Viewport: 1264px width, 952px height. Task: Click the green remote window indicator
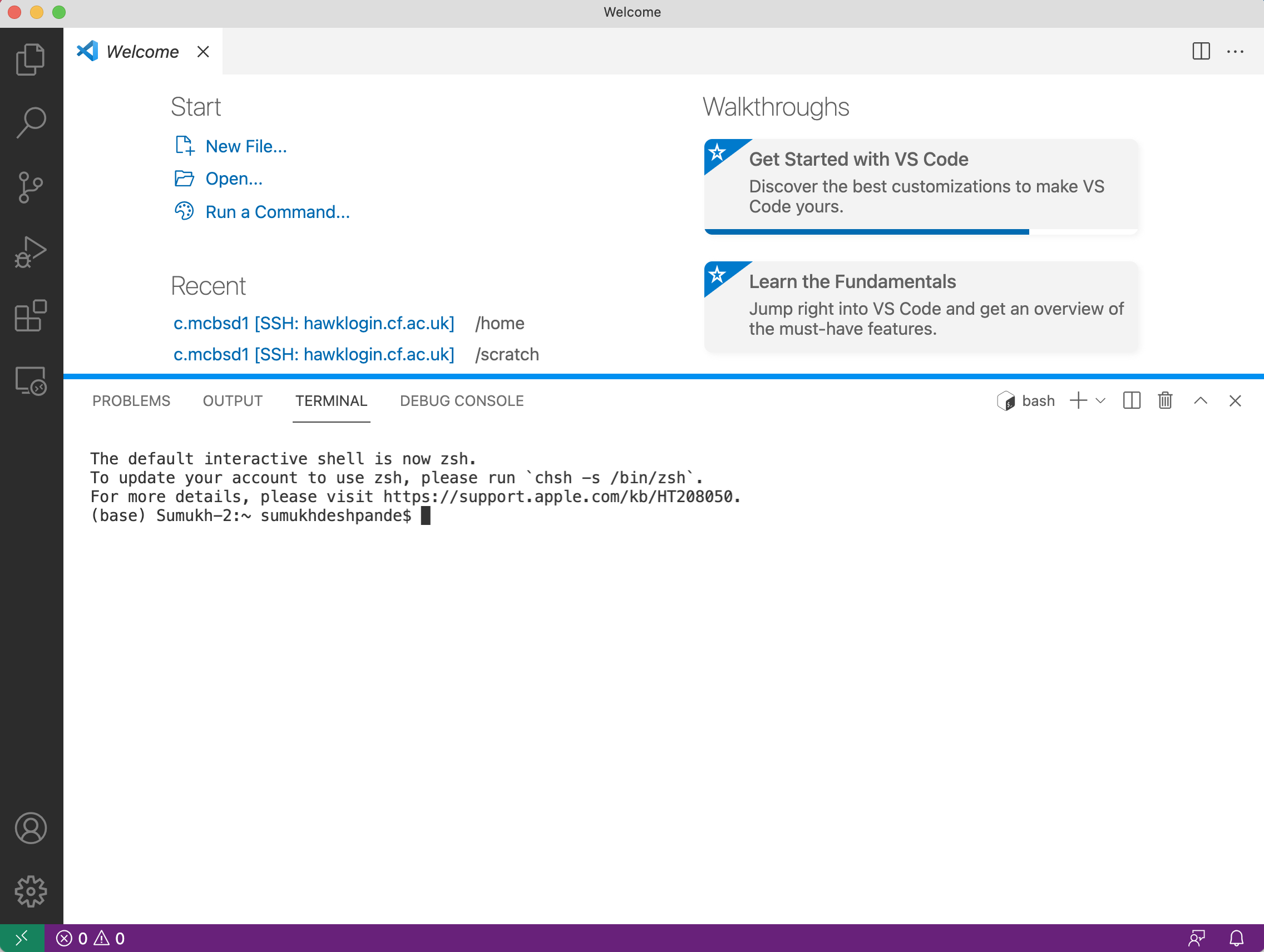click(x=22, y=938)
